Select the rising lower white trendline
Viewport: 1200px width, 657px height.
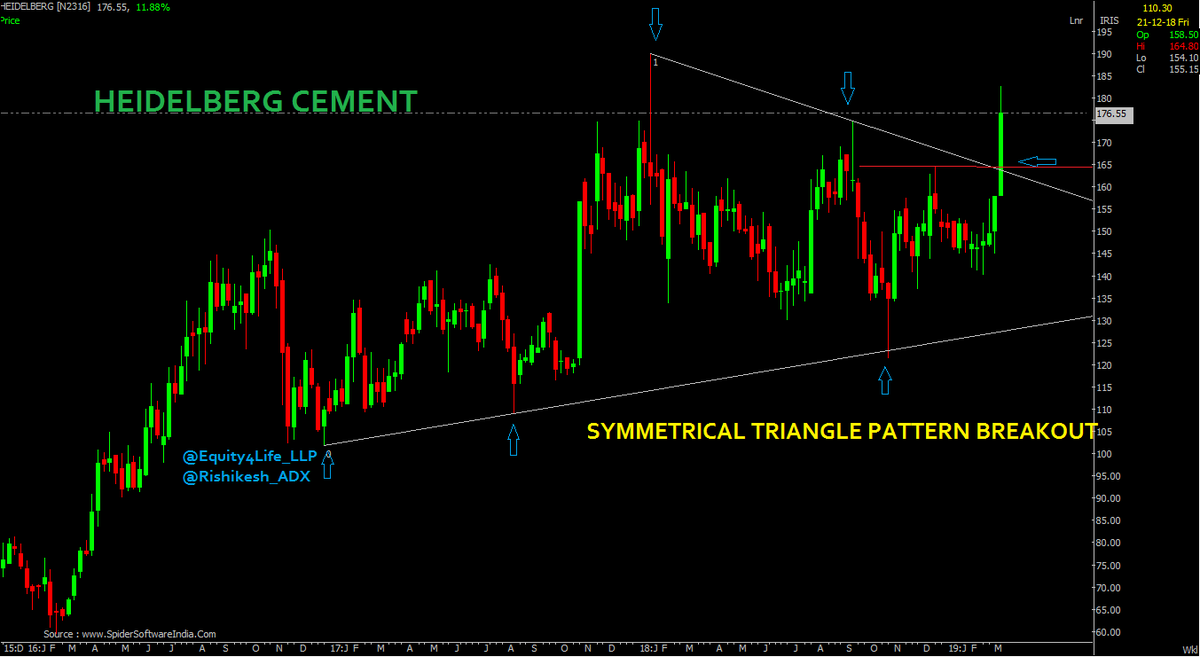pos(710,380)
